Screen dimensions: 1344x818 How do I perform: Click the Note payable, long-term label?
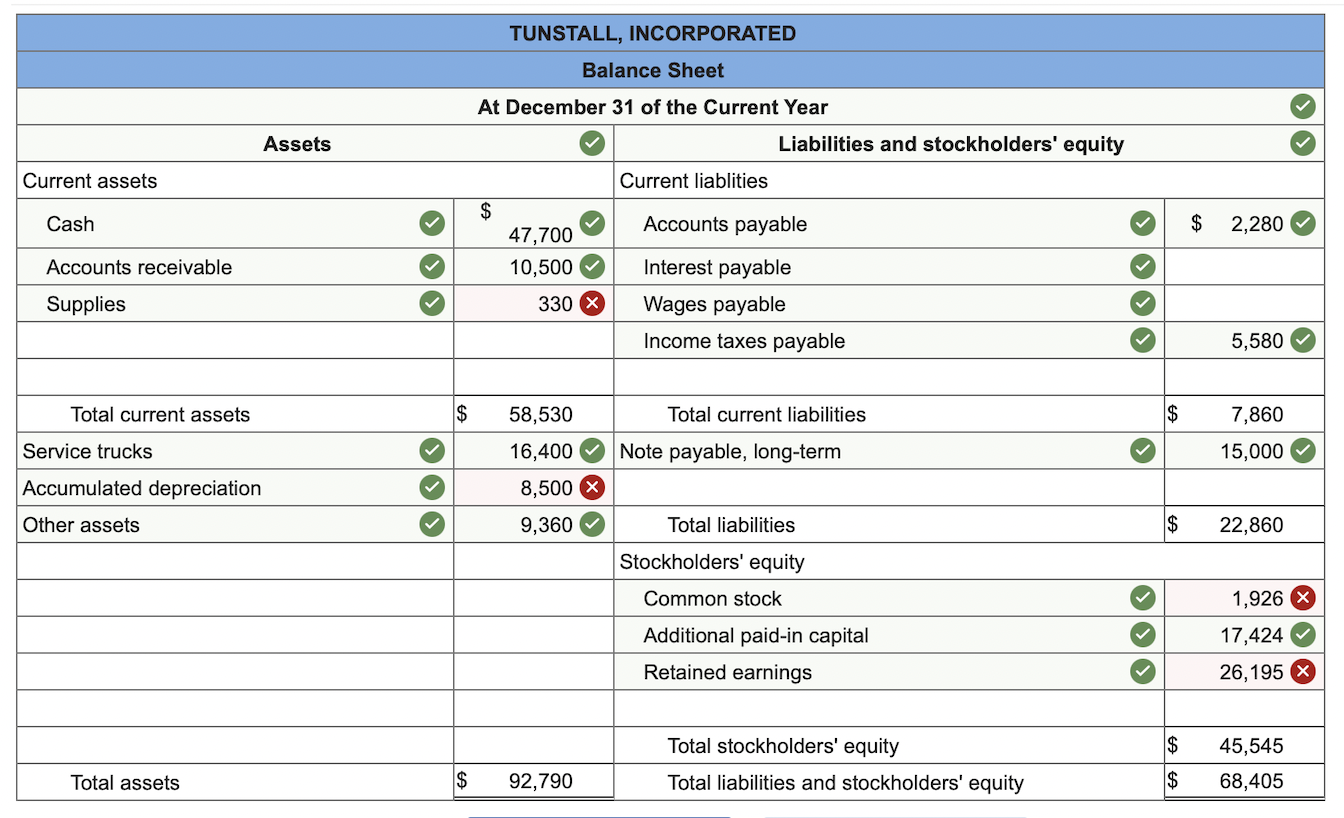(730, 451)
